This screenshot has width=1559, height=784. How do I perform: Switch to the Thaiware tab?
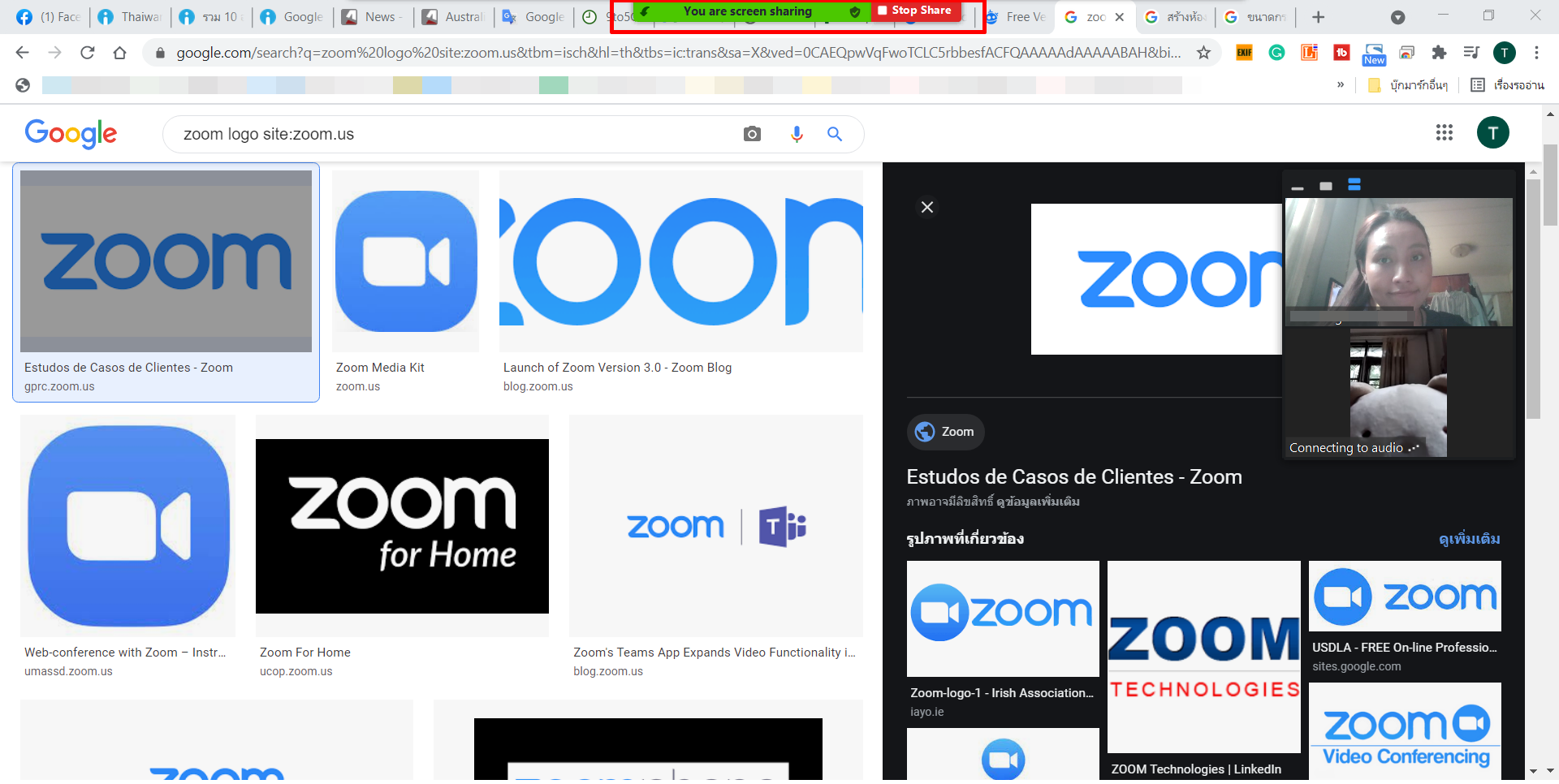[x=129, y=17]
